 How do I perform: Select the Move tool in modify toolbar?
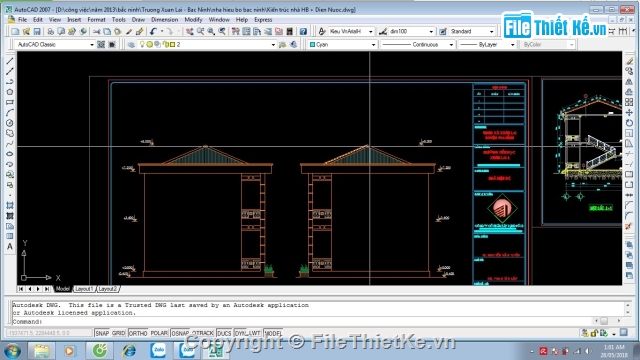pos(629,113)
